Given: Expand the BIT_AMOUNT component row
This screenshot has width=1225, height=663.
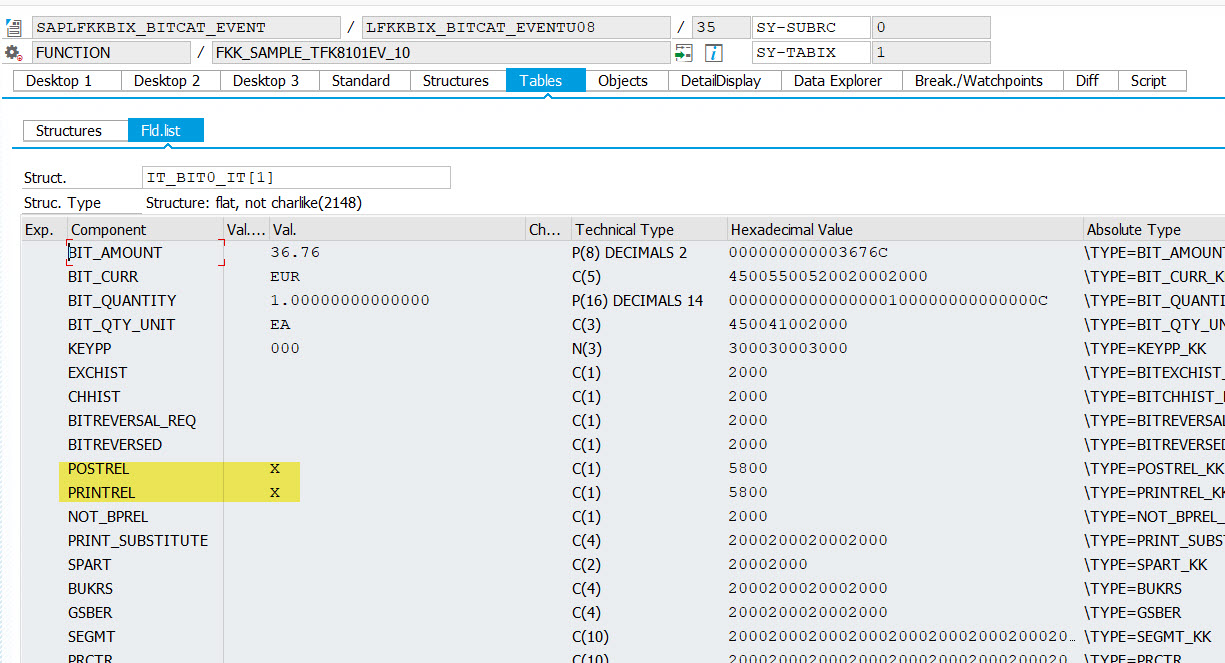Looking at the screenshot, I should [x=40, y=252].
